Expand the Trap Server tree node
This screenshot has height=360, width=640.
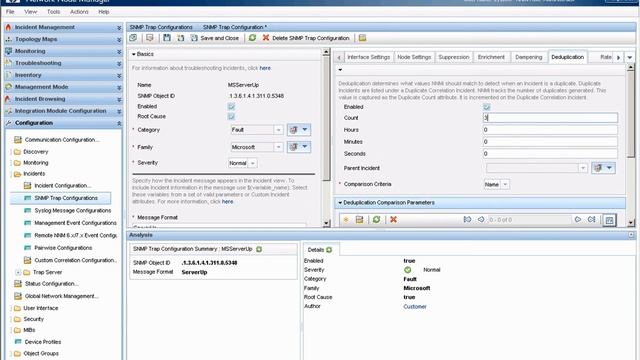18,272
